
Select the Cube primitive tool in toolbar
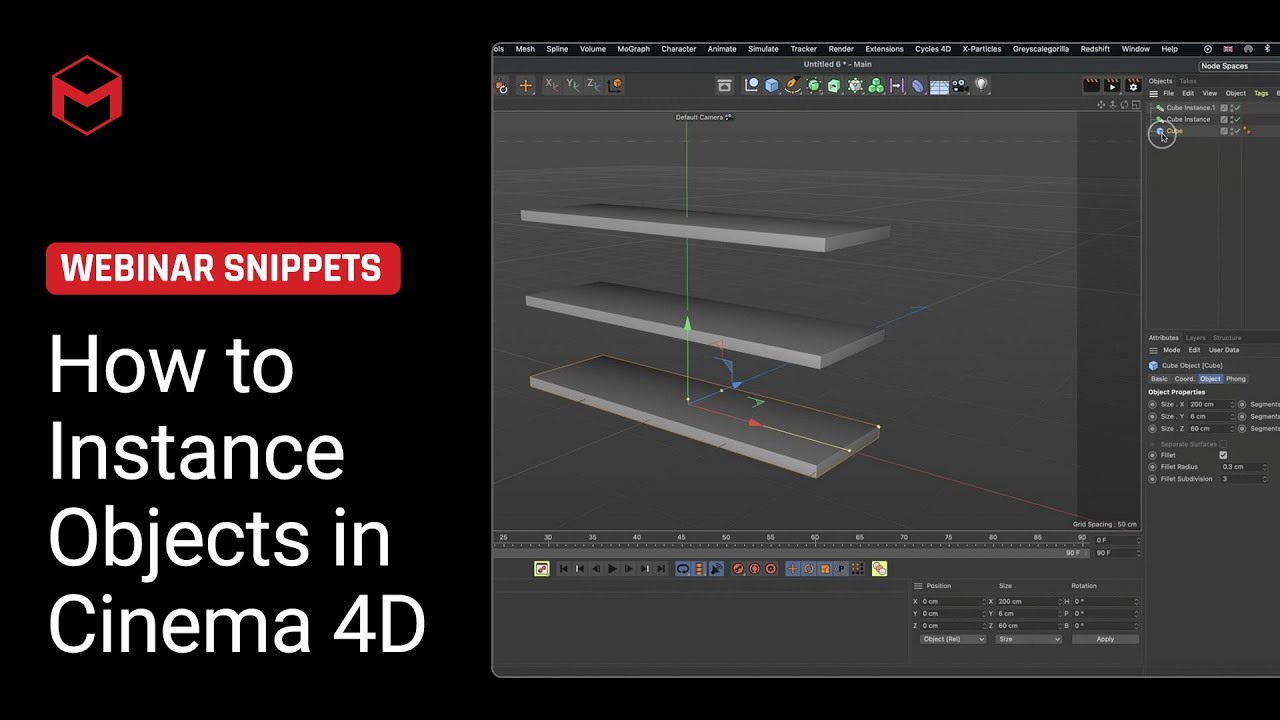pos(772,86)
